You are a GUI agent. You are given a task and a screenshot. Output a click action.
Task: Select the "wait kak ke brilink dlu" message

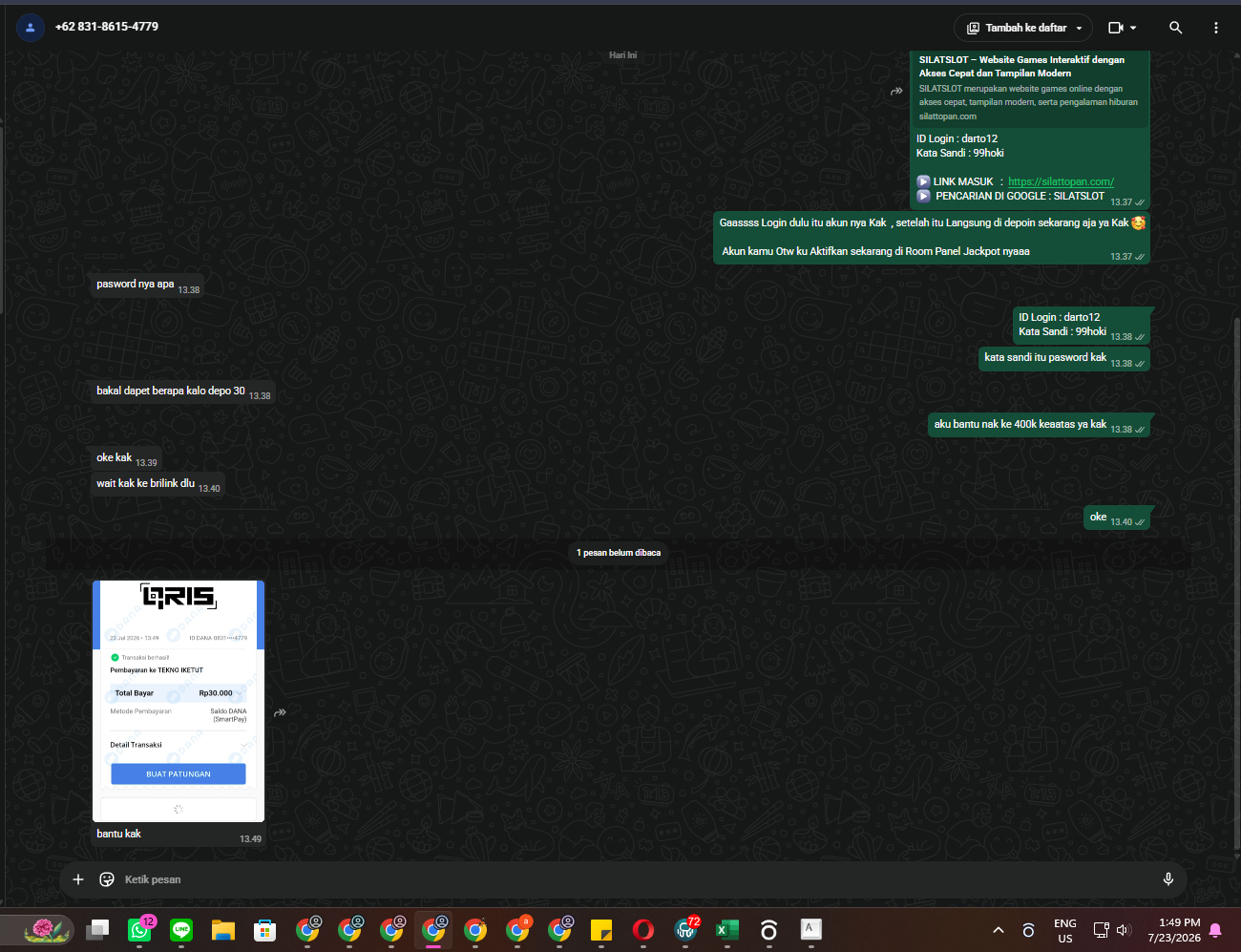158,484
